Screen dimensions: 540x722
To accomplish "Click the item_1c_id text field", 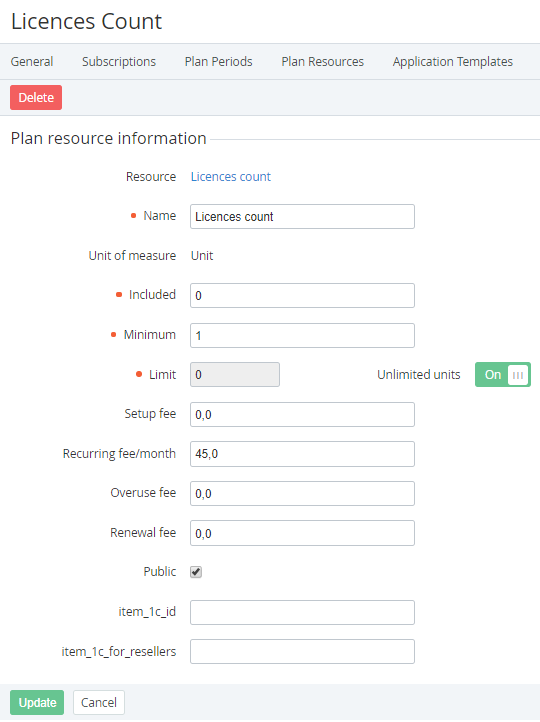I will pos(302,612).
